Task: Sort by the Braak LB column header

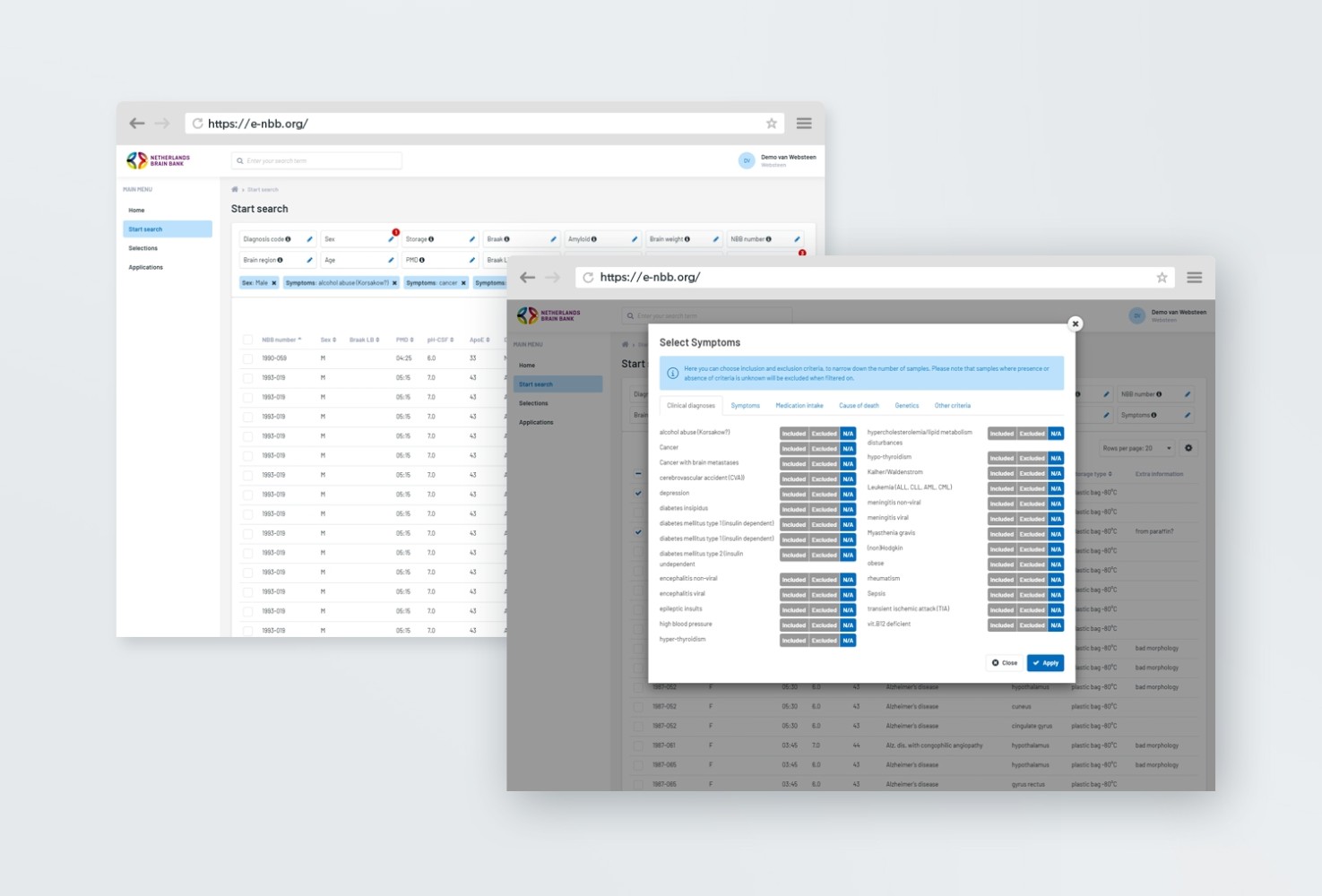Action: click(364, 340)
